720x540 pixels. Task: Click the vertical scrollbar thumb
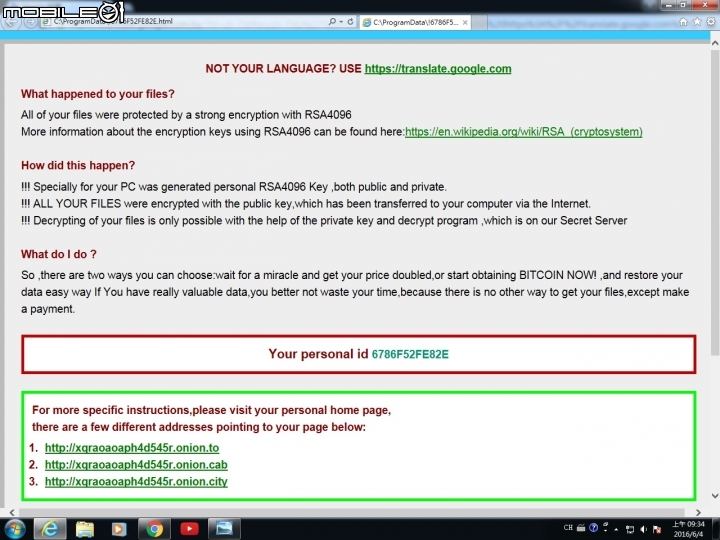714,202
